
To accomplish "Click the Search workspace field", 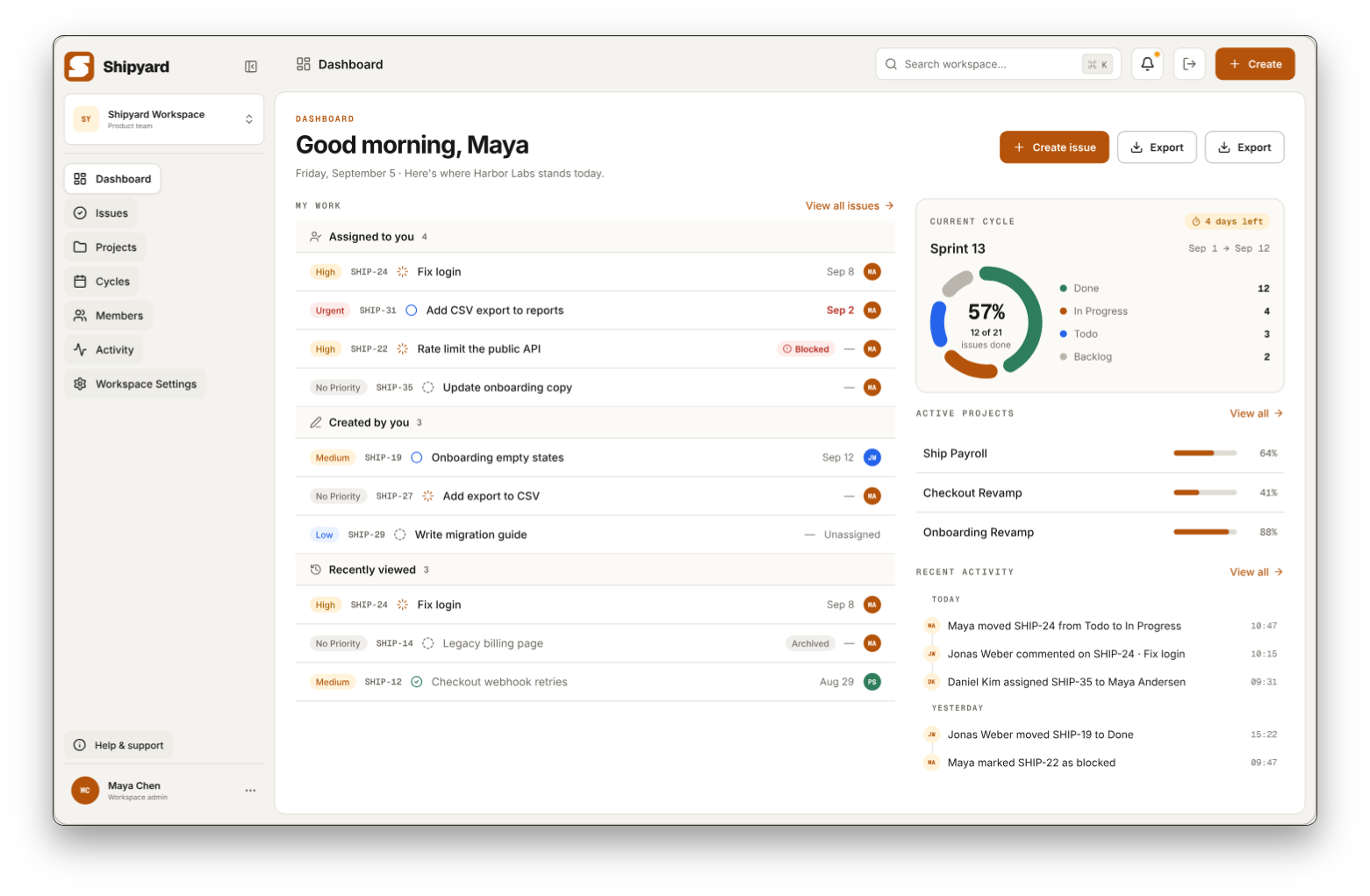I will point(998,64).
